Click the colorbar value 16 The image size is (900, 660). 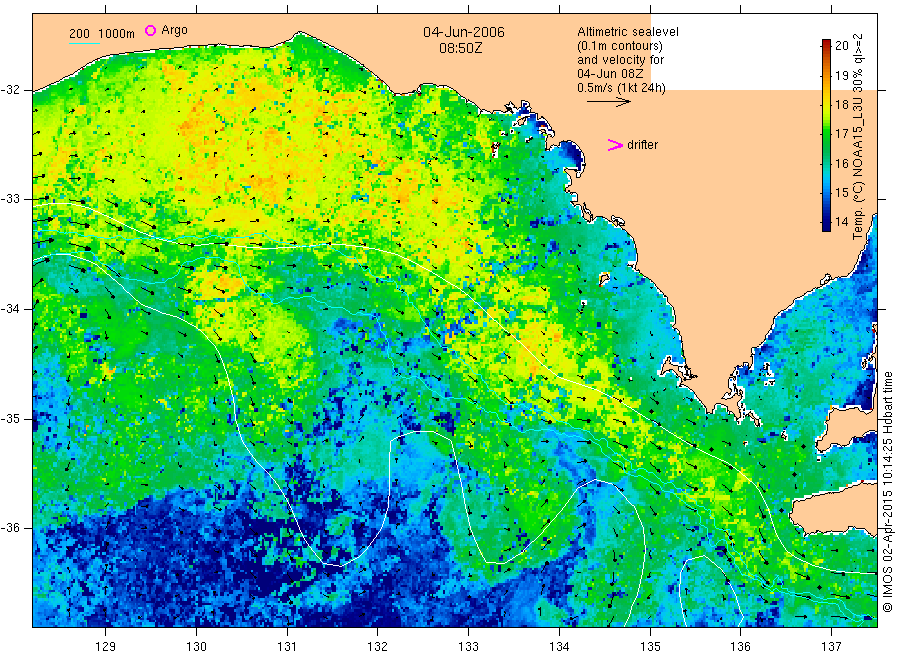[841, 164]
